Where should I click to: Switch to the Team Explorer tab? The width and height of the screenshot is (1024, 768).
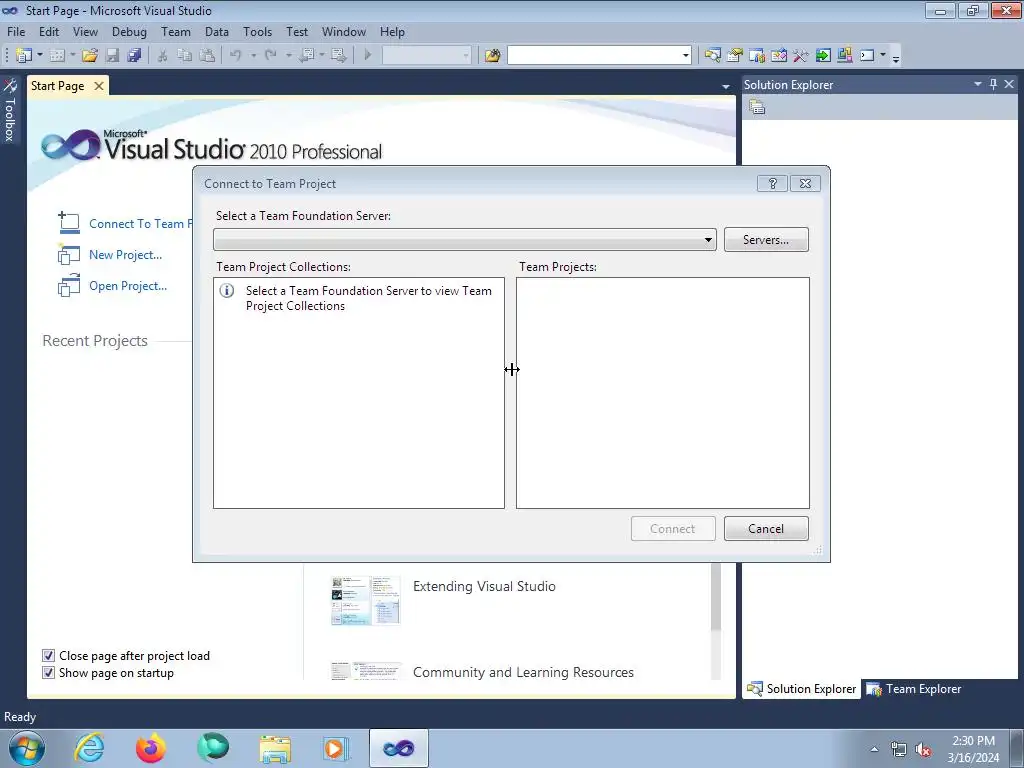pos(914,688)
